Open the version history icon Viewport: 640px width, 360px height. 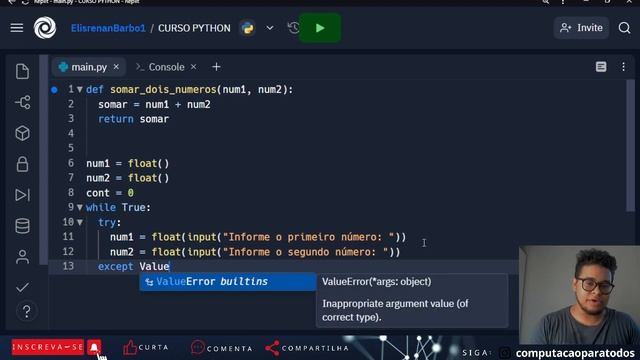[293, 28]
